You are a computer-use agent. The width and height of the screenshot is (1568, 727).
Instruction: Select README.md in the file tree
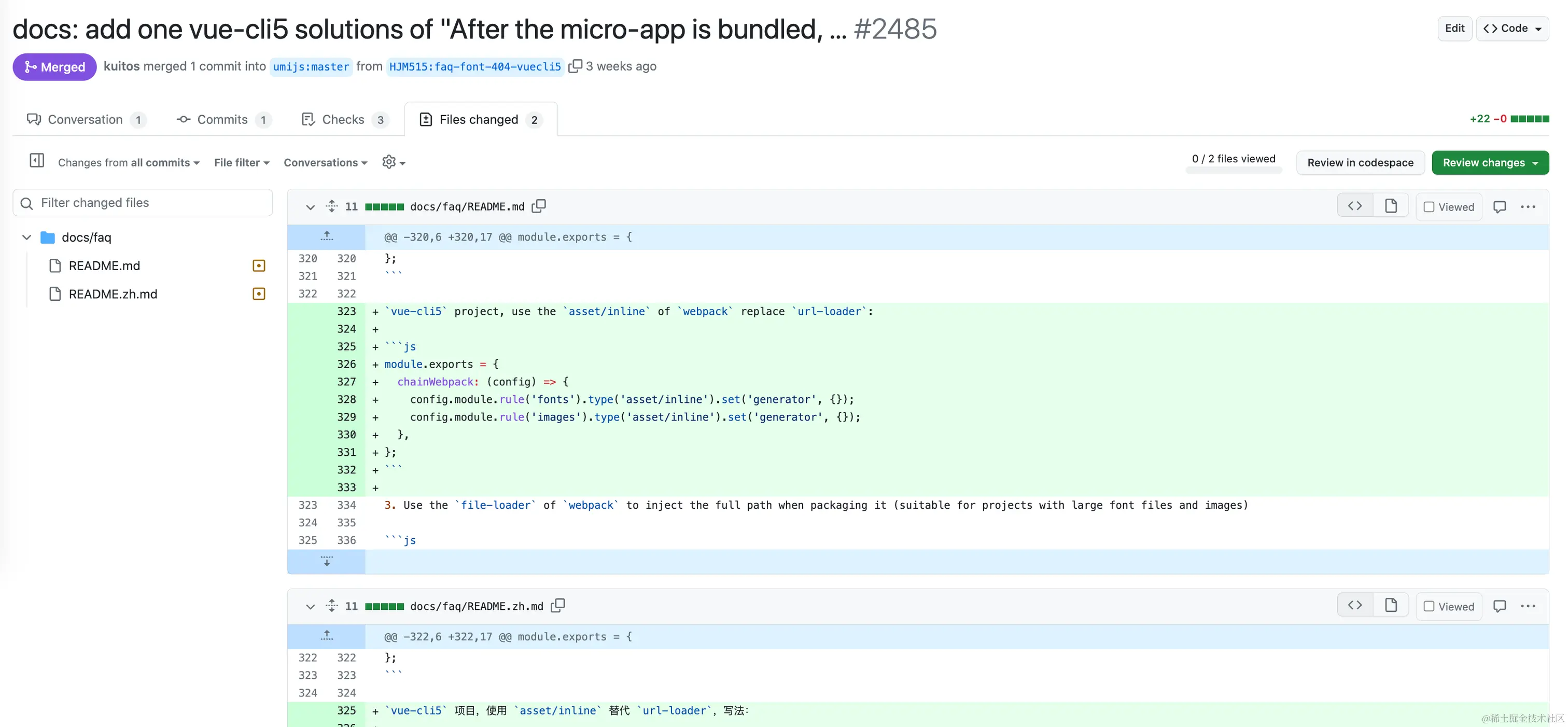pos(104,265)
